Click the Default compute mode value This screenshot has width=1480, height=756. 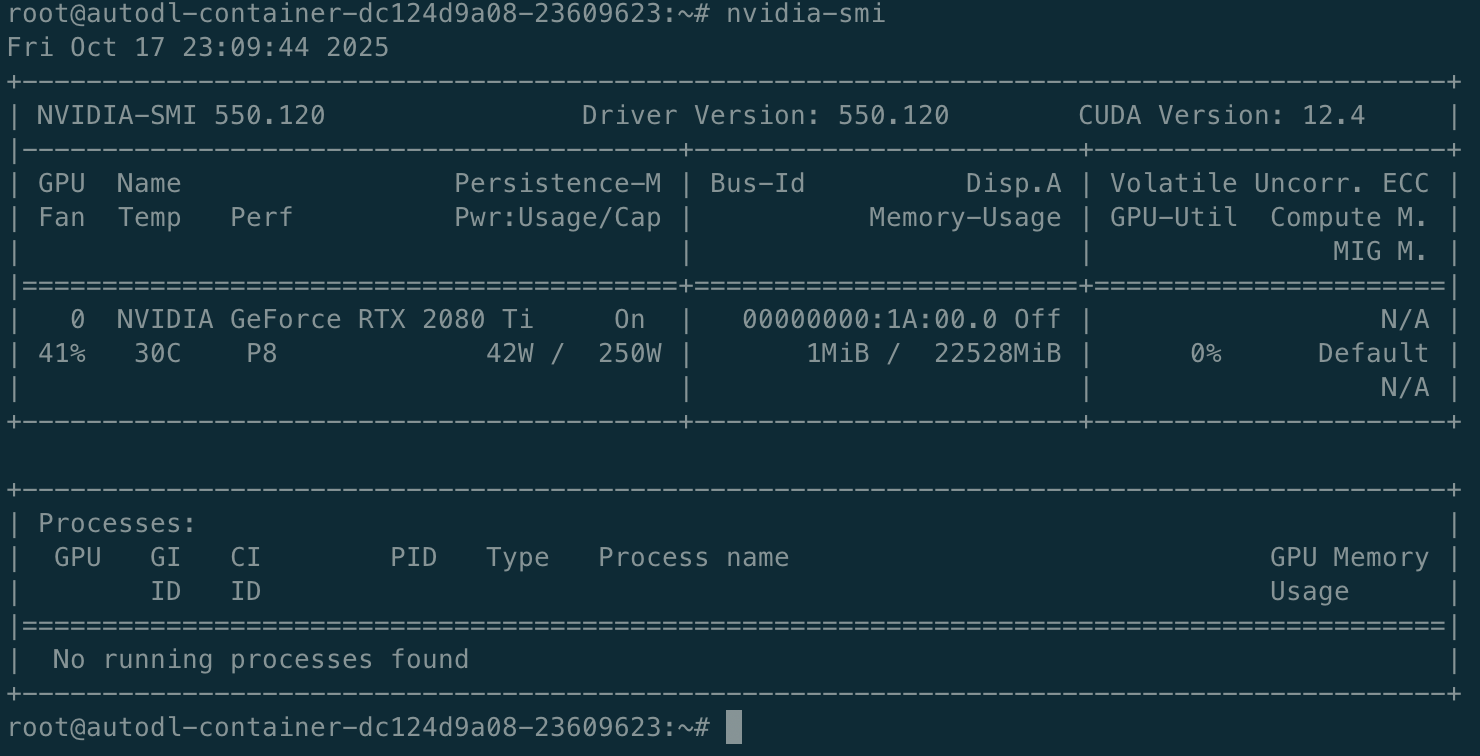click(1372, 354)
